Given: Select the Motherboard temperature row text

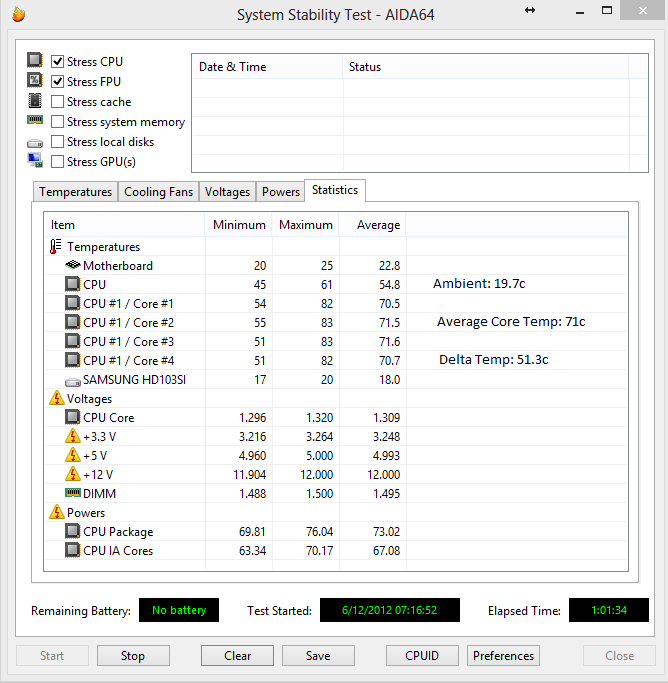Looking at the screenshot, I should (x=118, y=266).
